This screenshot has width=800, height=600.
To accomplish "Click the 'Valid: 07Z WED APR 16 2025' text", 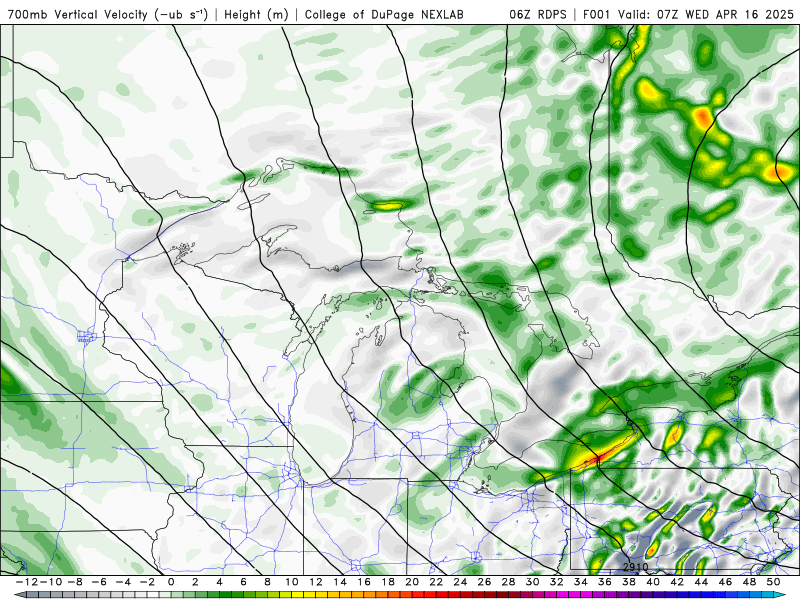I will [706, 14].
